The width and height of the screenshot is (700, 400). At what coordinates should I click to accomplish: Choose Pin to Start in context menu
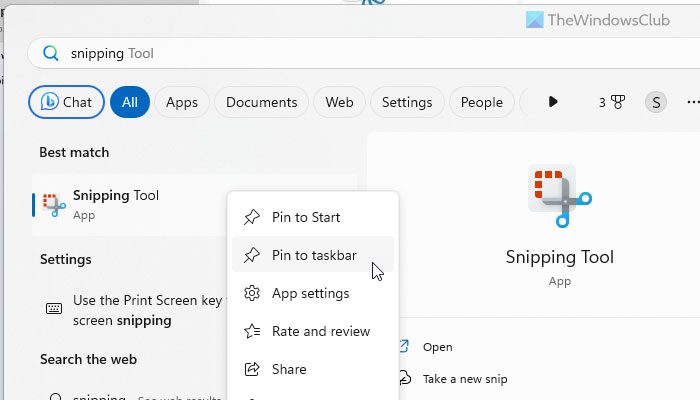313,217
